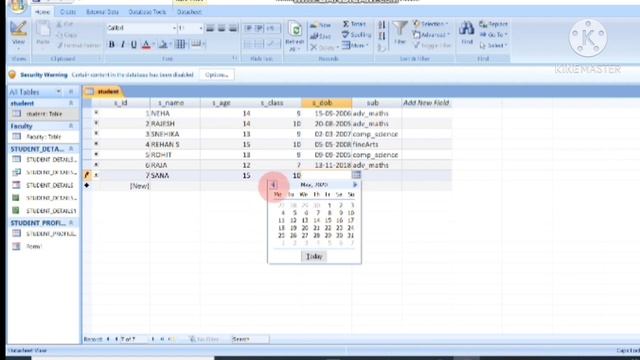Select the SANA row selector with pencil

(87, 175)
